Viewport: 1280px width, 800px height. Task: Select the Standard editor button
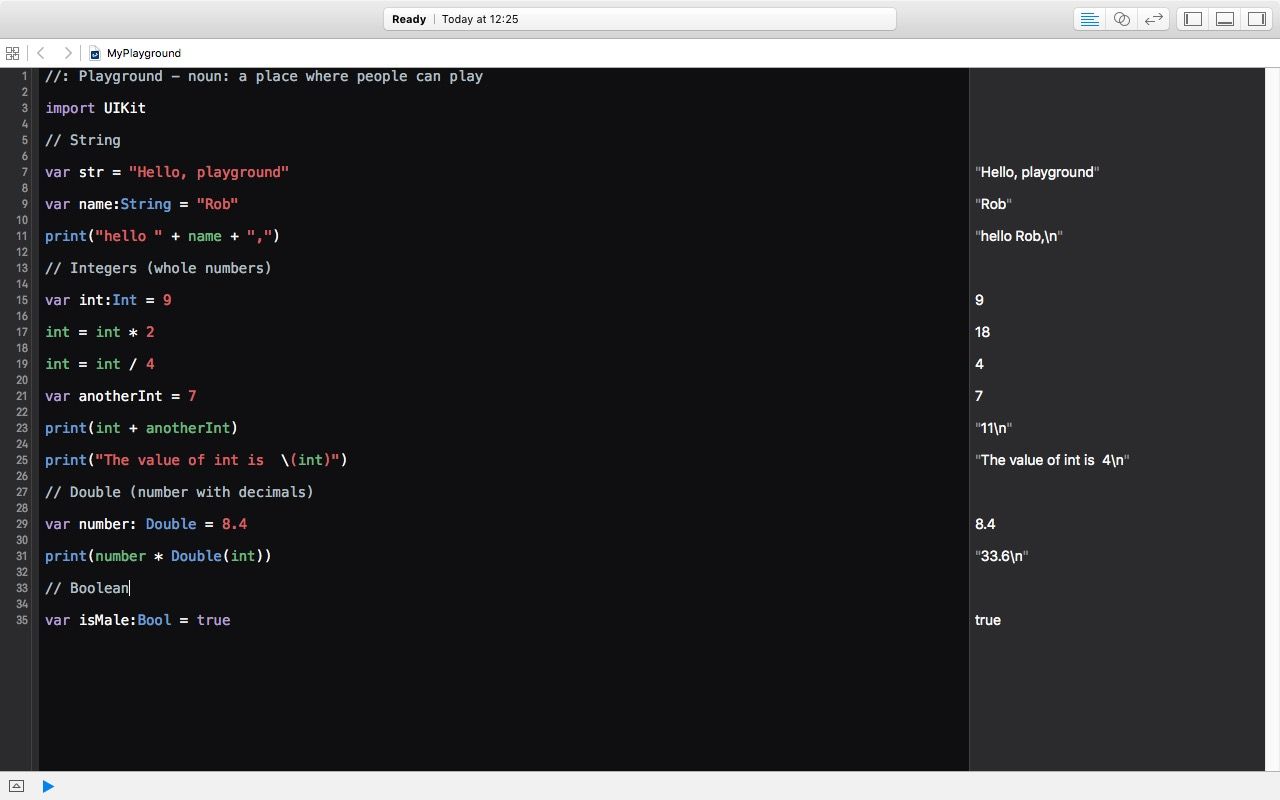tap(1089, 19)
